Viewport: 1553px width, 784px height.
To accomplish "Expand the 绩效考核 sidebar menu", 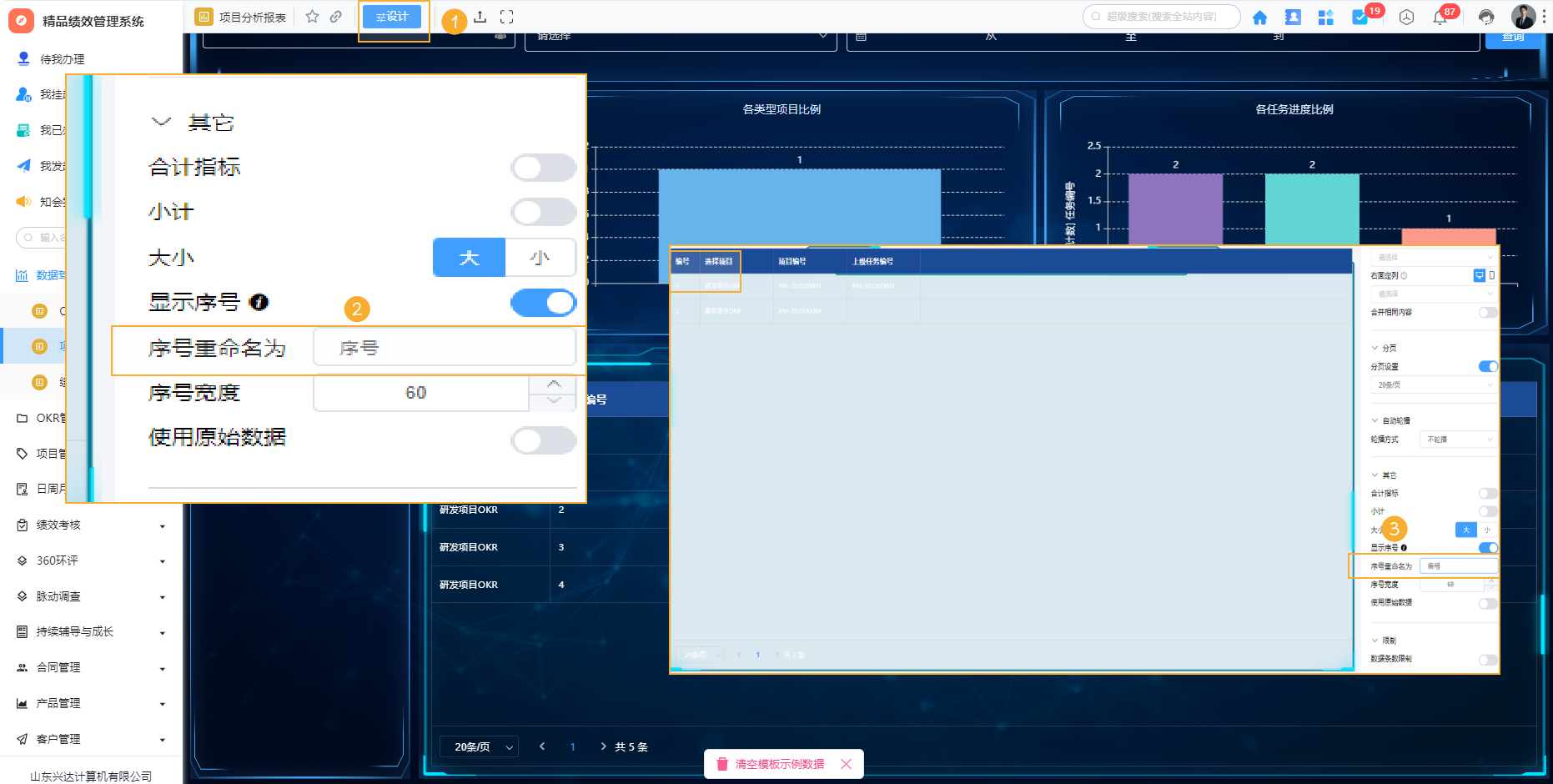I will coord(90,525).
